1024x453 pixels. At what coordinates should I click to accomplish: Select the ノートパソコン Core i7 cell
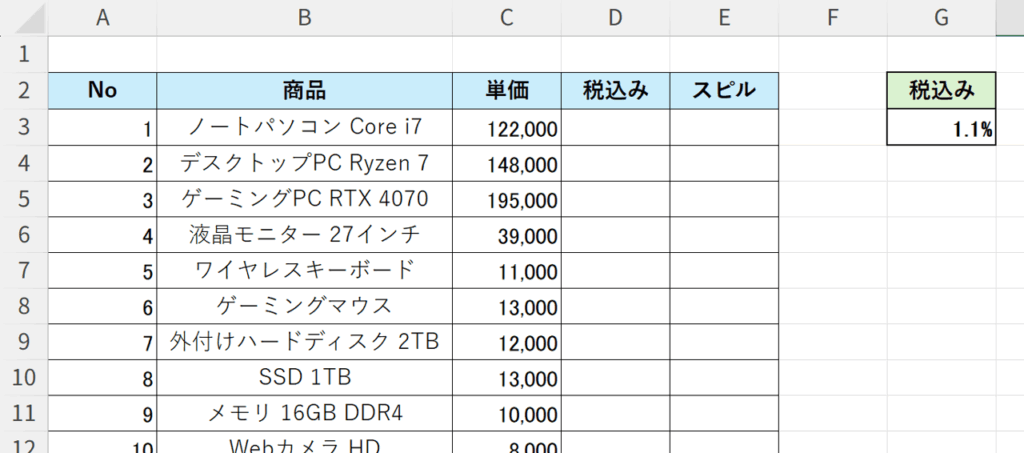(x=304, y=127)
